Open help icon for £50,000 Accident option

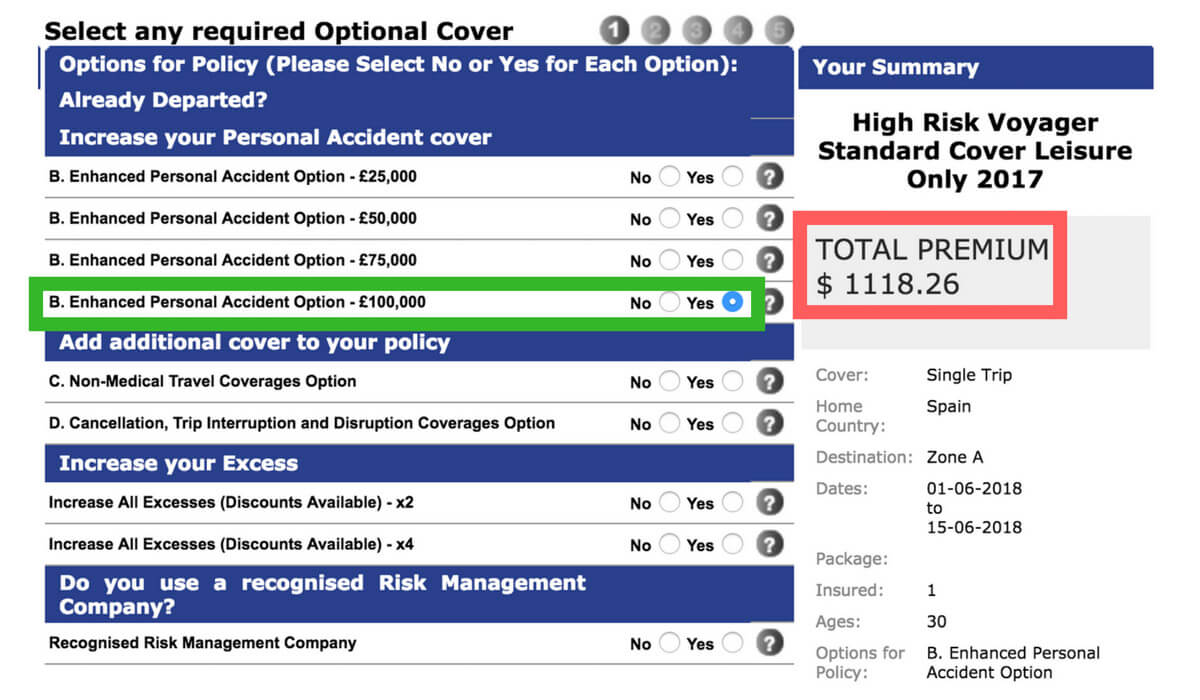[769, 218]
